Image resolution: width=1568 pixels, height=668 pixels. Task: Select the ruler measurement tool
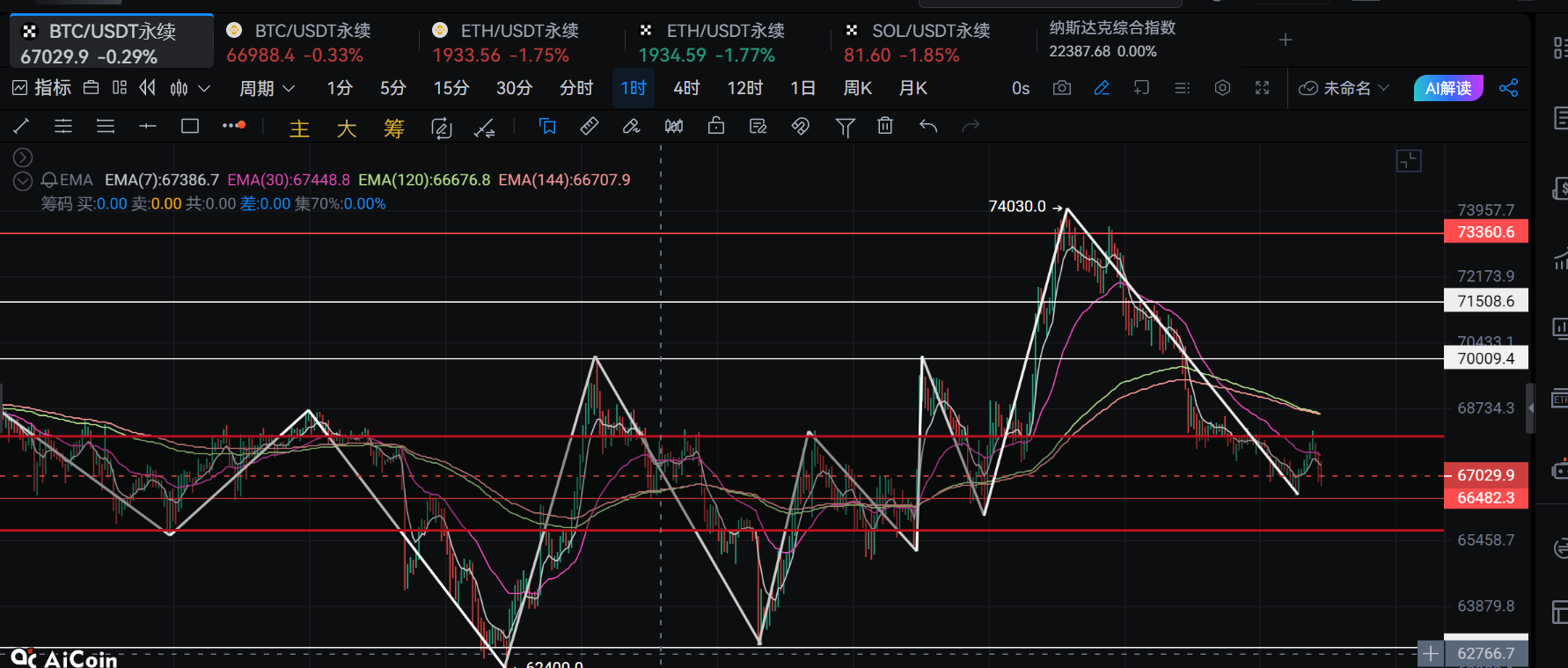pyautogui.click(x=590, y=127)
